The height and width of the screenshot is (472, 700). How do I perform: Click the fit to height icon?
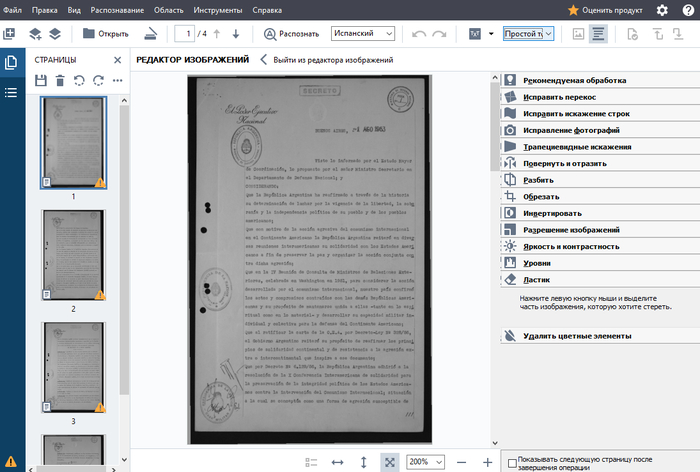pos(363,462)
